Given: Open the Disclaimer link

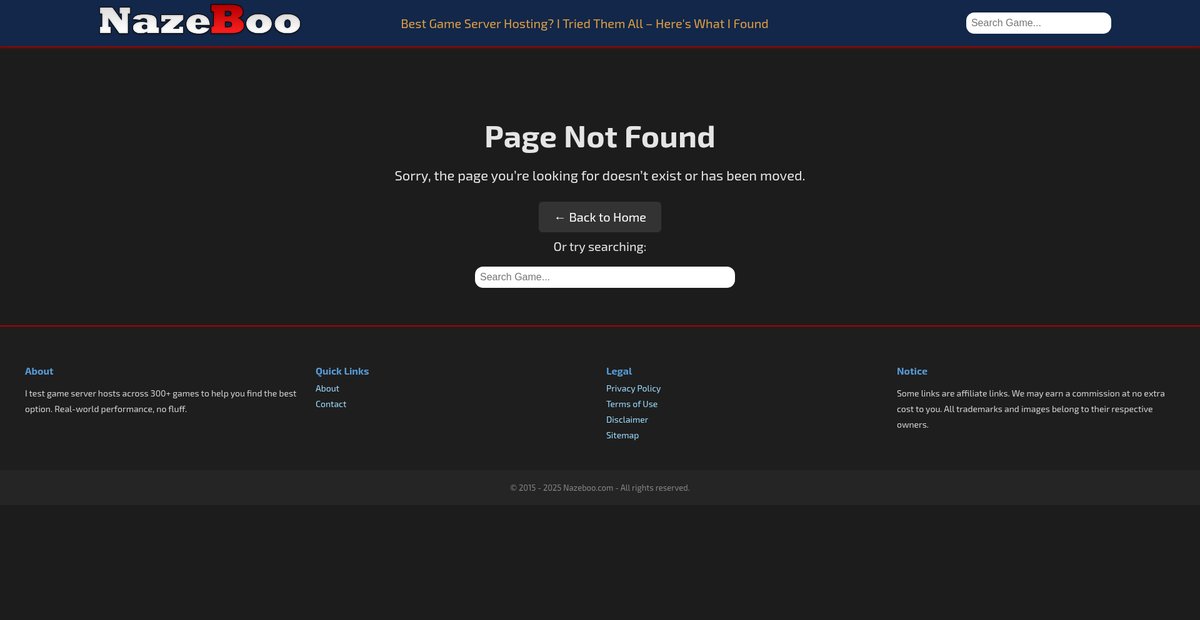Looking at the screenshot, I should (x=627, y=420).
